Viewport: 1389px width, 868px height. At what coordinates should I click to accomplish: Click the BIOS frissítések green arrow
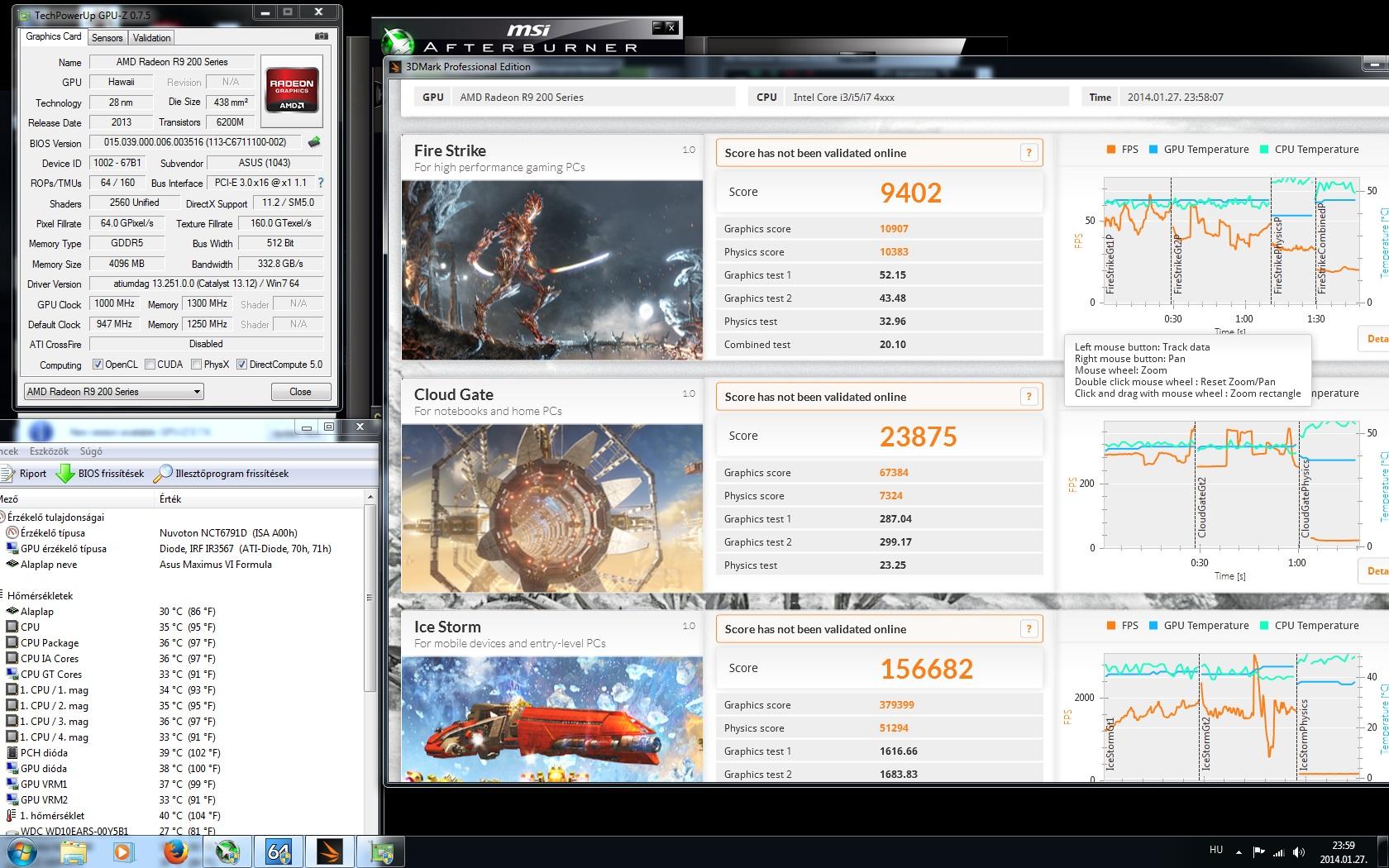[65, 474]
